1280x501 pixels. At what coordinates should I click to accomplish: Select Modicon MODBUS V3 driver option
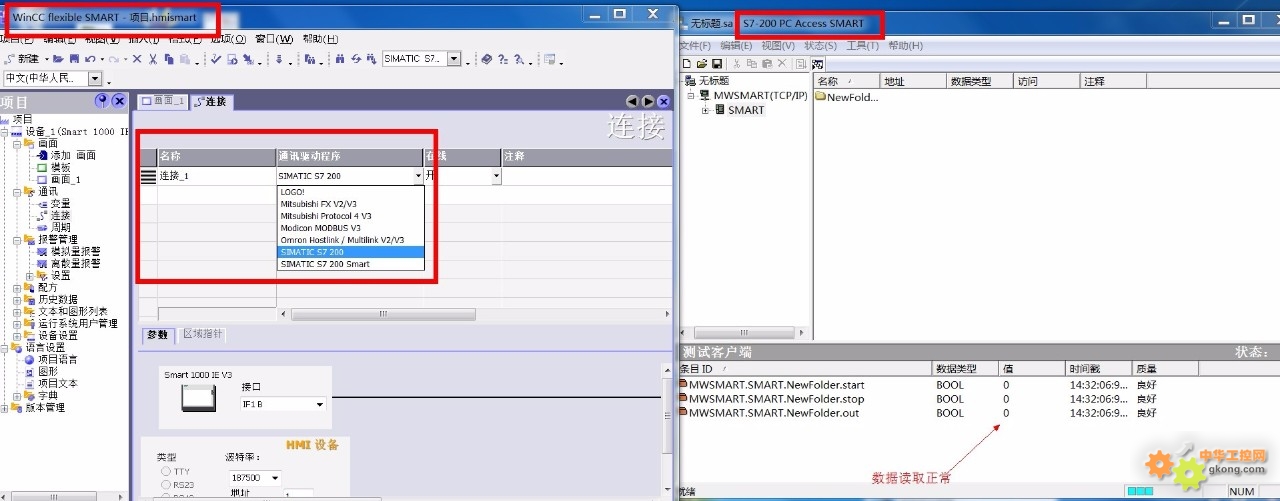[x=350, y=228]
